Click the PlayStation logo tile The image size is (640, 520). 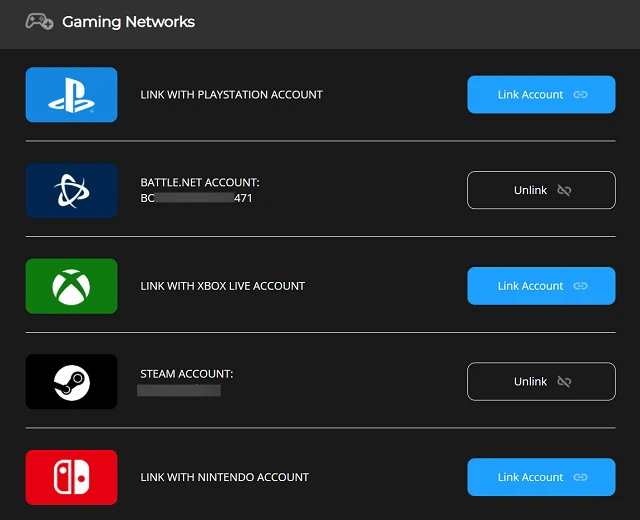click(71, 95)
